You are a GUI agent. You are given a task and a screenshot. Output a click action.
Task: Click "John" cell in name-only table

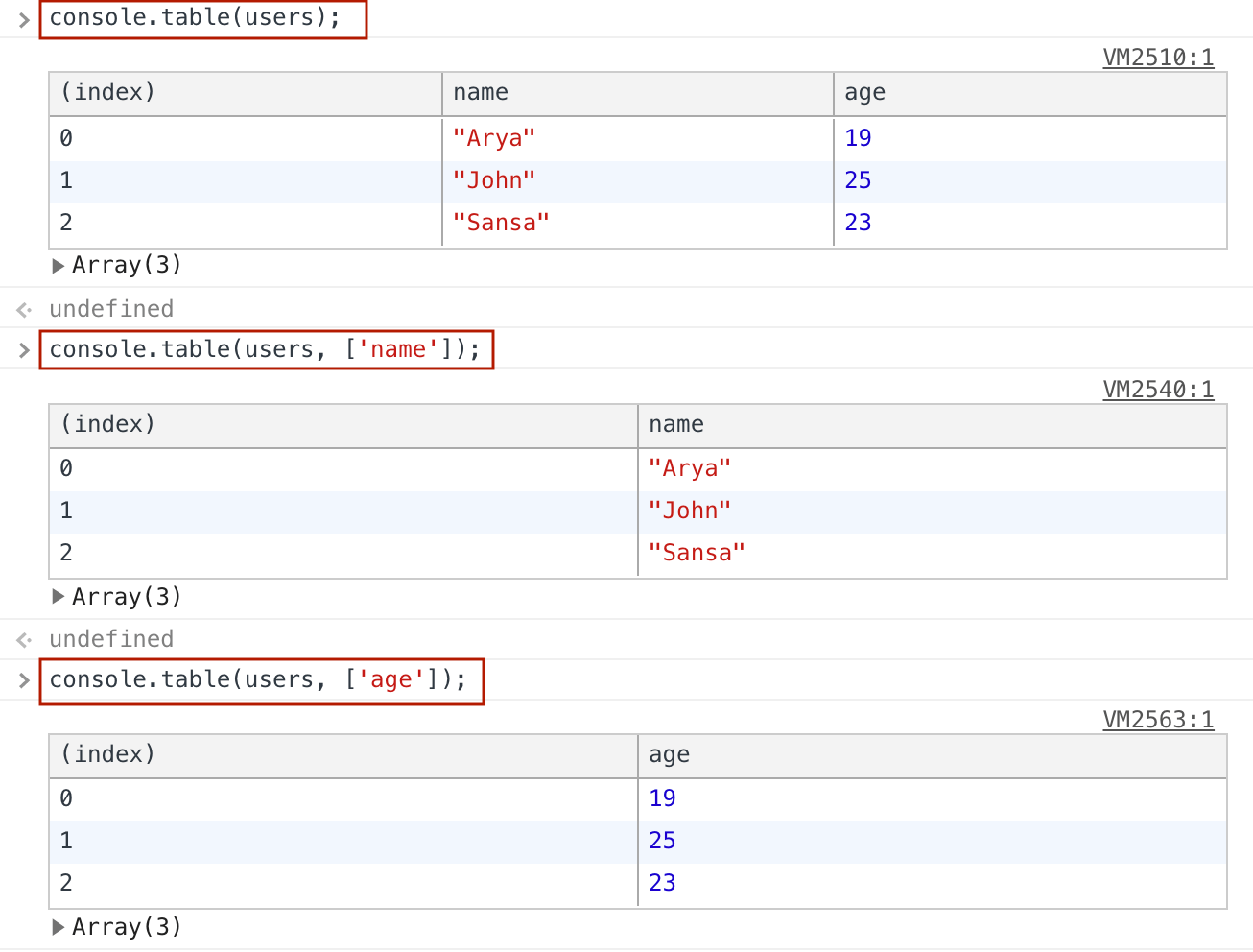coord(933,512)
